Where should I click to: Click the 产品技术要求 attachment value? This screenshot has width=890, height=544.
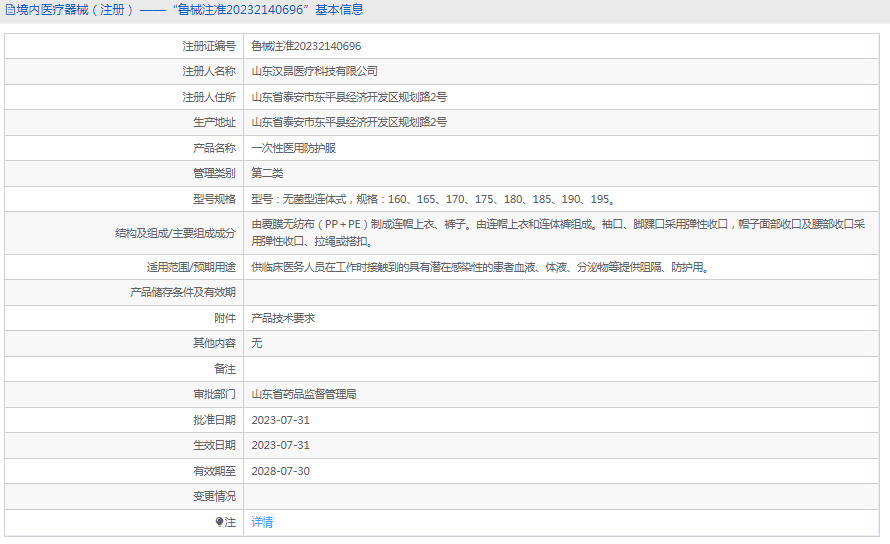click(x=283, y=319)
